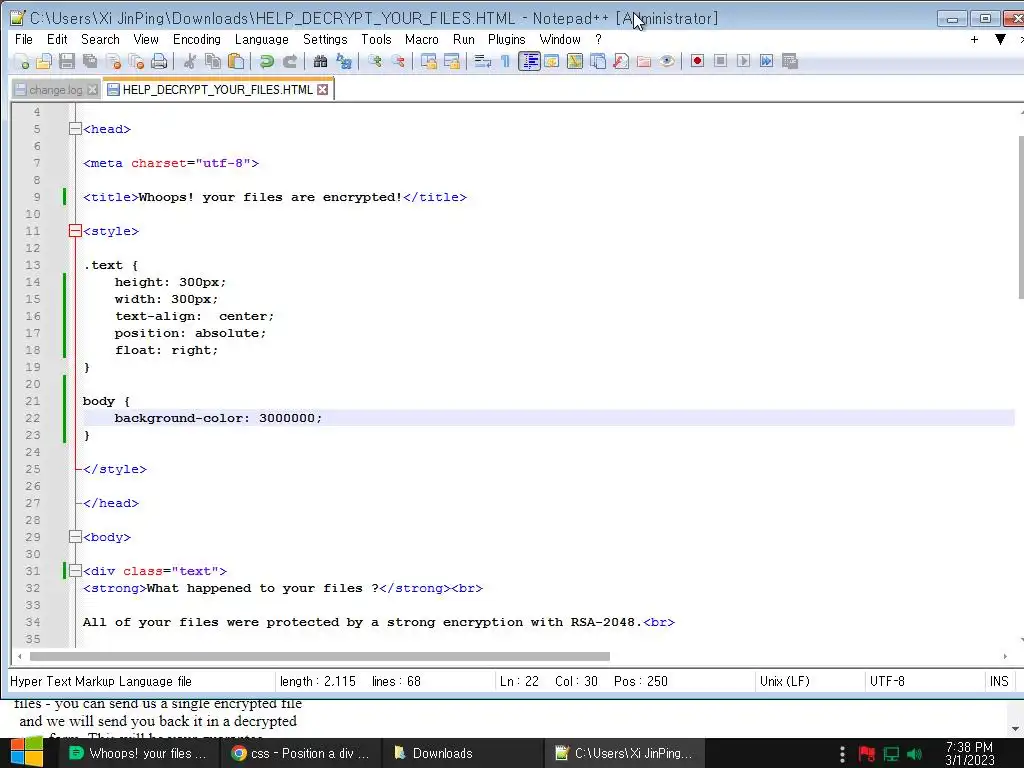Click the Close All toolbar icon

(136, 61)
